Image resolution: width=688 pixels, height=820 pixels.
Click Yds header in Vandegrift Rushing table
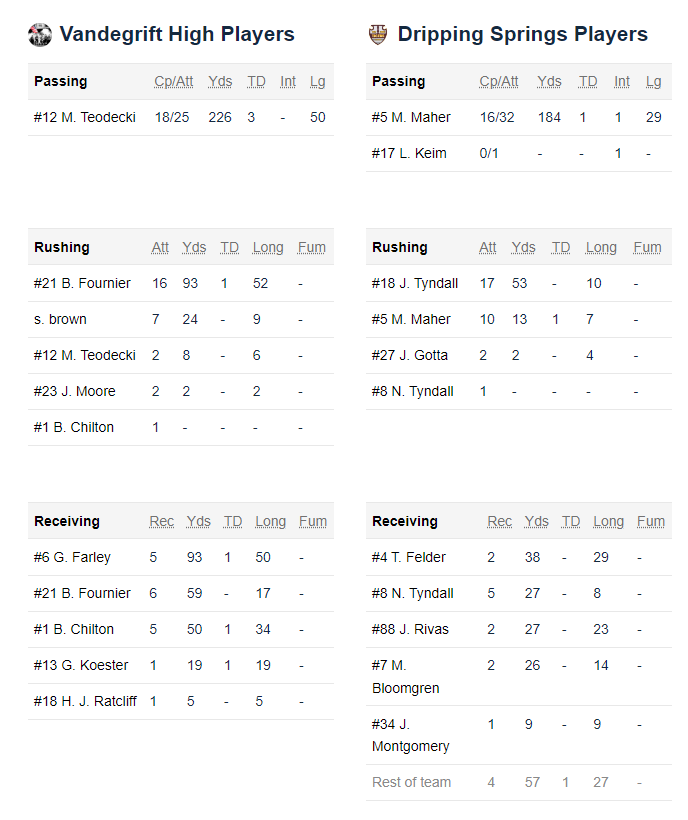pos(194,247)
